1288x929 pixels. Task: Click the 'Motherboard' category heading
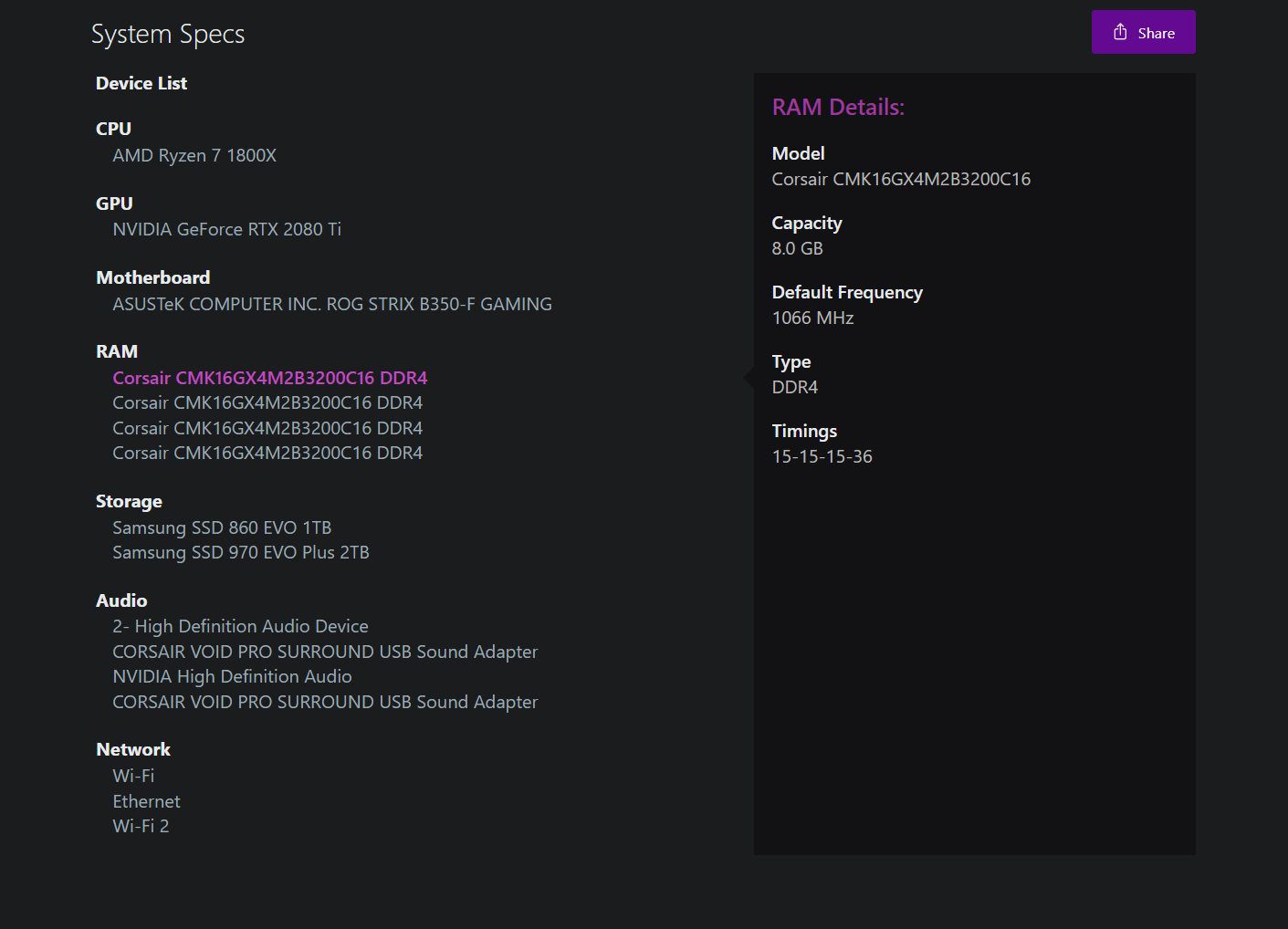click(x=152, y=278)
